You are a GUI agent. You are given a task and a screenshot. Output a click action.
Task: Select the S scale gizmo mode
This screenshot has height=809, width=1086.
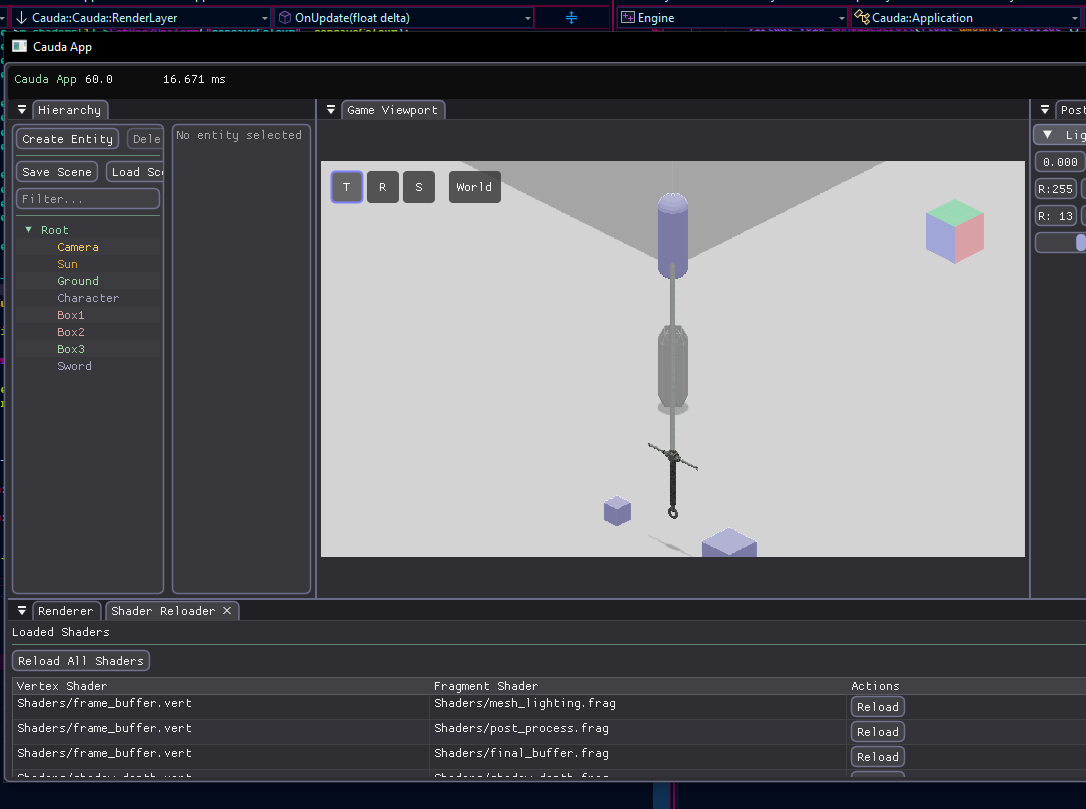[419, 187]
